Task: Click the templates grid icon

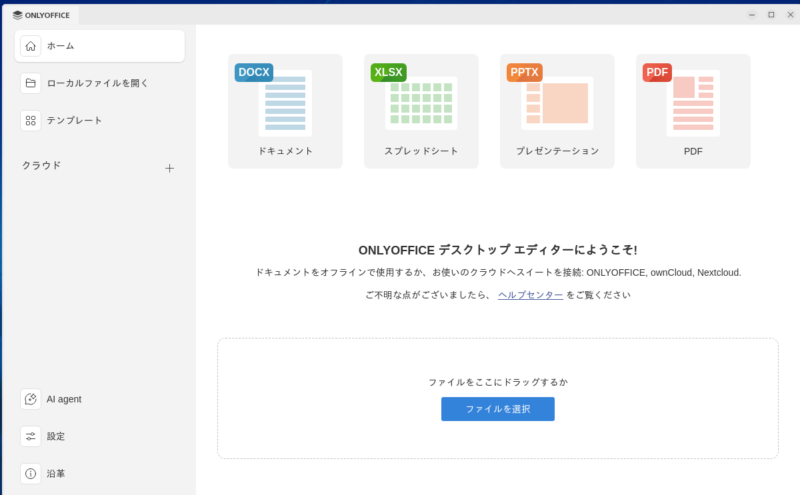Action: [31, 120]
